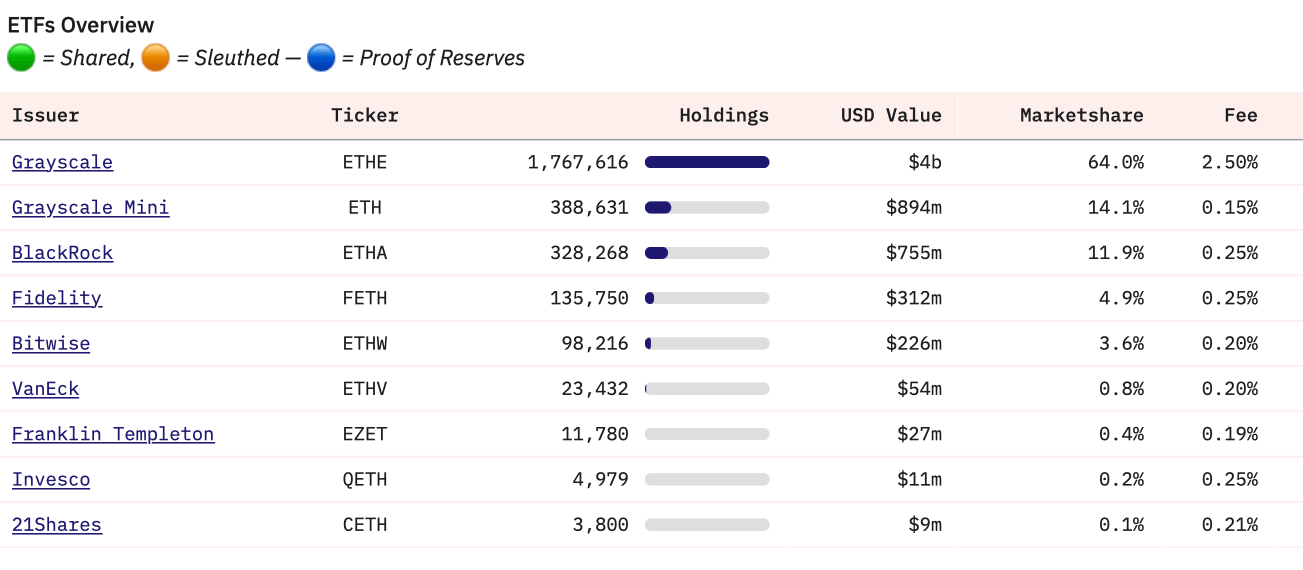Open the Grayscale Mini issuer link
The width and height of the screenshot is (1303, 570).
coord(90,208)
